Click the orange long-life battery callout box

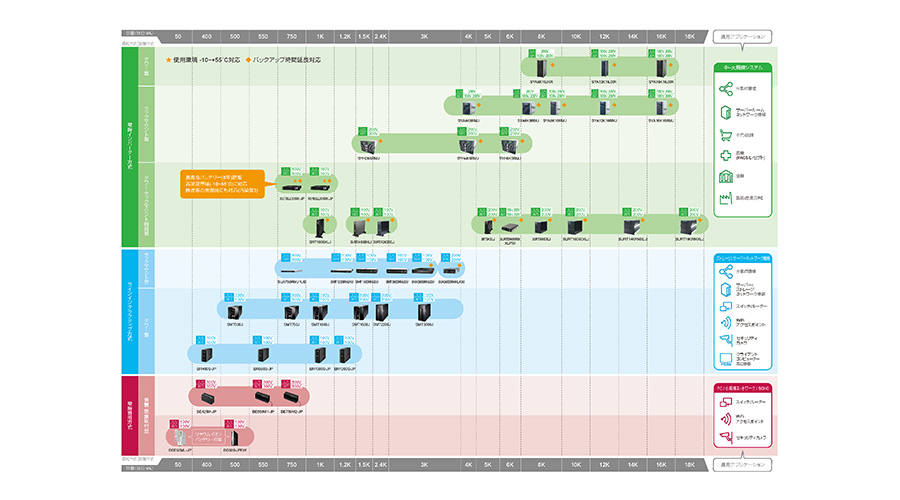pos(222,184)
